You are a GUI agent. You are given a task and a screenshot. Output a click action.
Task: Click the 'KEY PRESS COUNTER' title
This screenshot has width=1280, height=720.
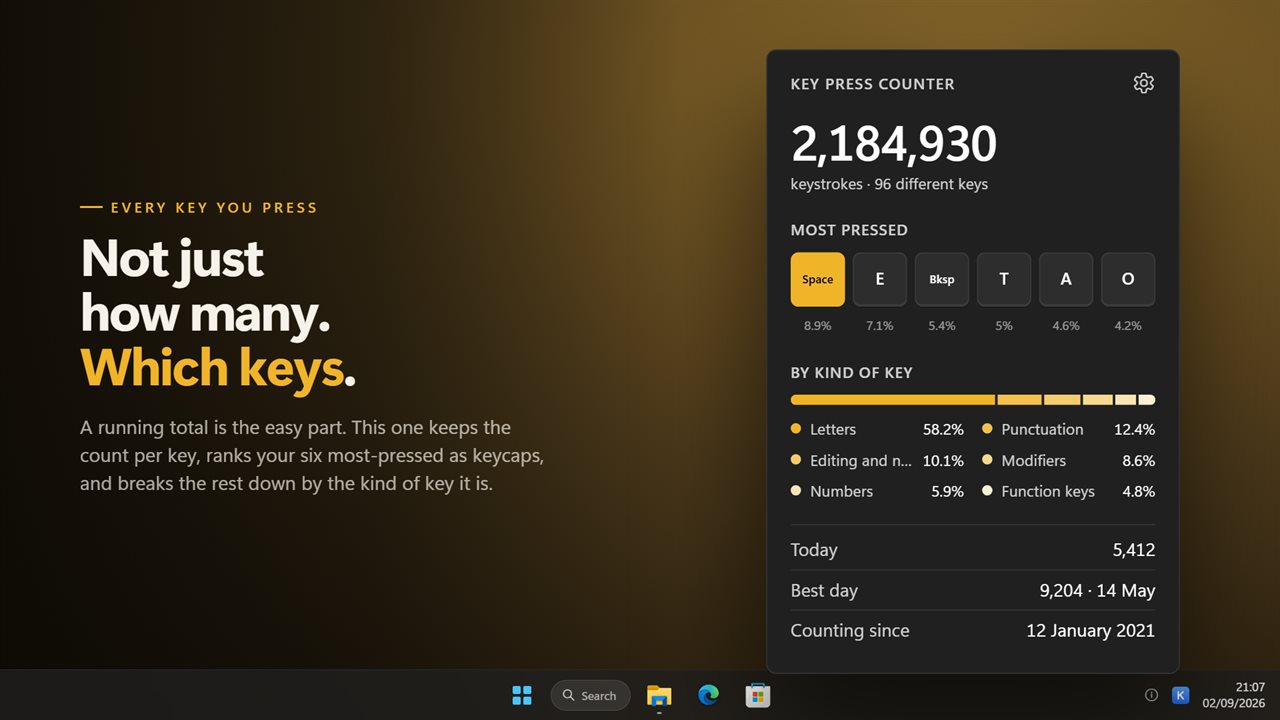click(x=873, y=84)
